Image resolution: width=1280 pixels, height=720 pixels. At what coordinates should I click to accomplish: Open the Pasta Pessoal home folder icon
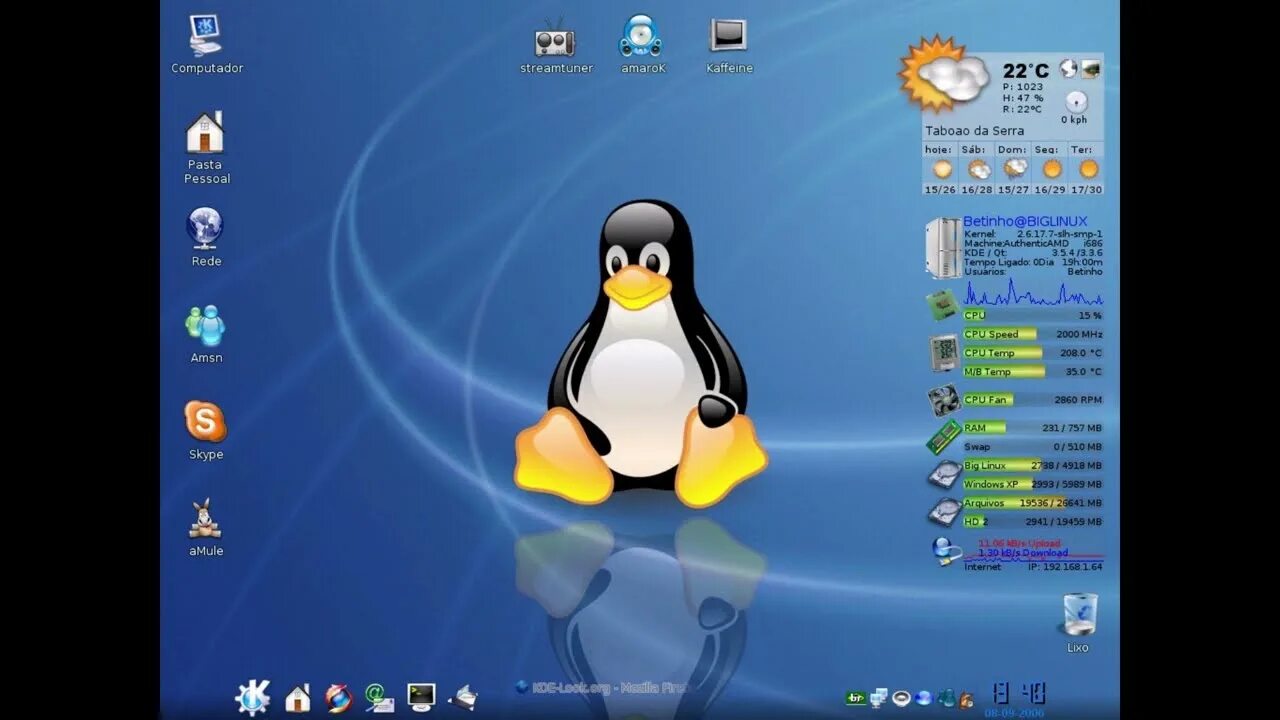(206, 148)
